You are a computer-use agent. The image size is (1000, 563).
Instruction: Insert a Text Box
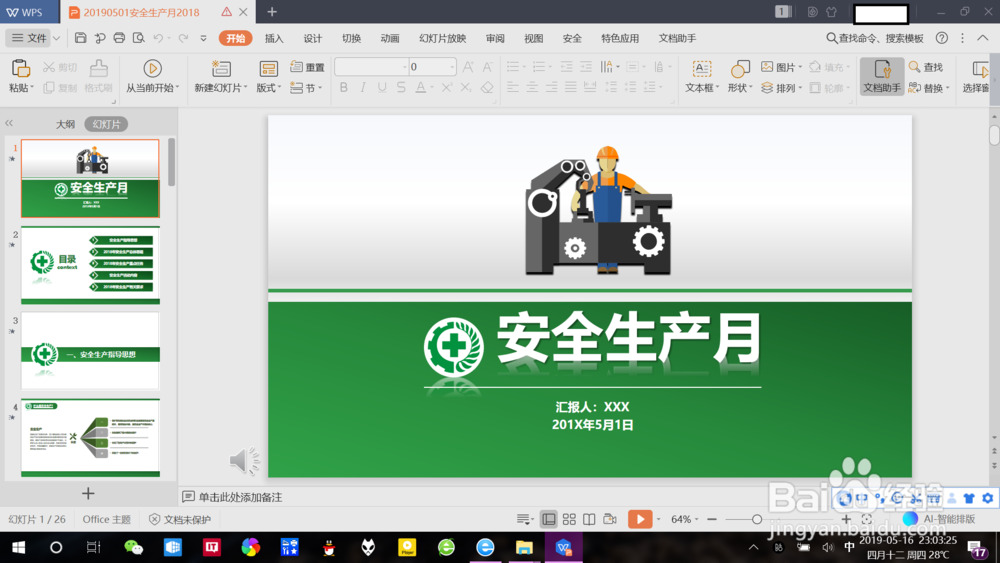[x=702, y=76]
